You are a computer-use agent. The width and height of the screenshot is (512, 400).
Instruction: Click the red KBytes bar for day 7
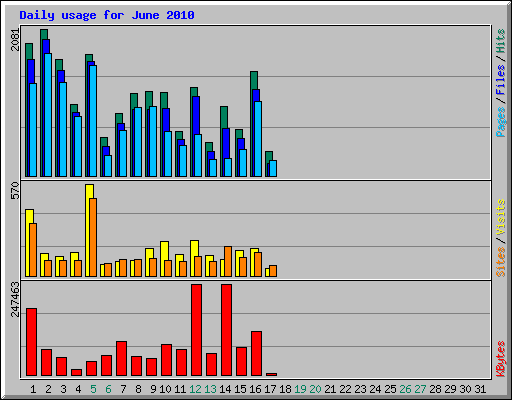click(121, 358)
